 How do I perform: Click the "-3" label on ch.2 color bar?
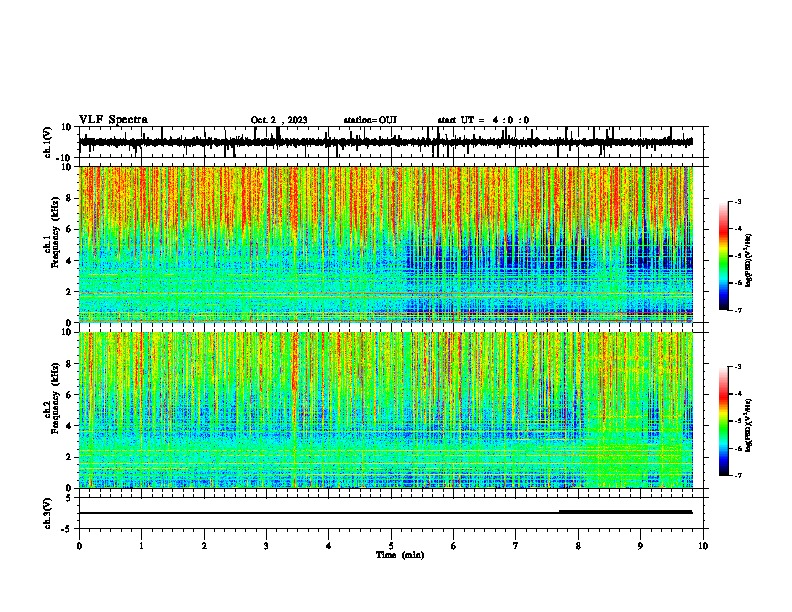pyautogui.click(x=738, y=367)
